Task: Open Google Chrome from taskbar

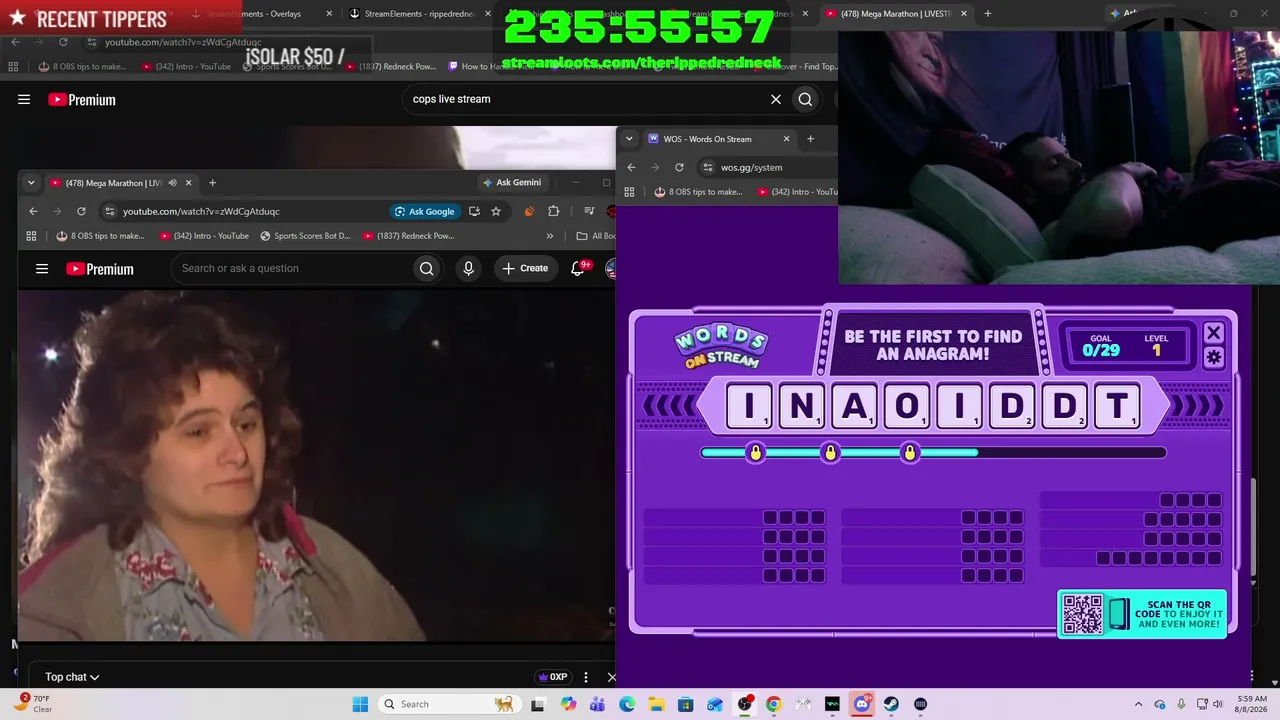Action: click(x=773, y=704)
